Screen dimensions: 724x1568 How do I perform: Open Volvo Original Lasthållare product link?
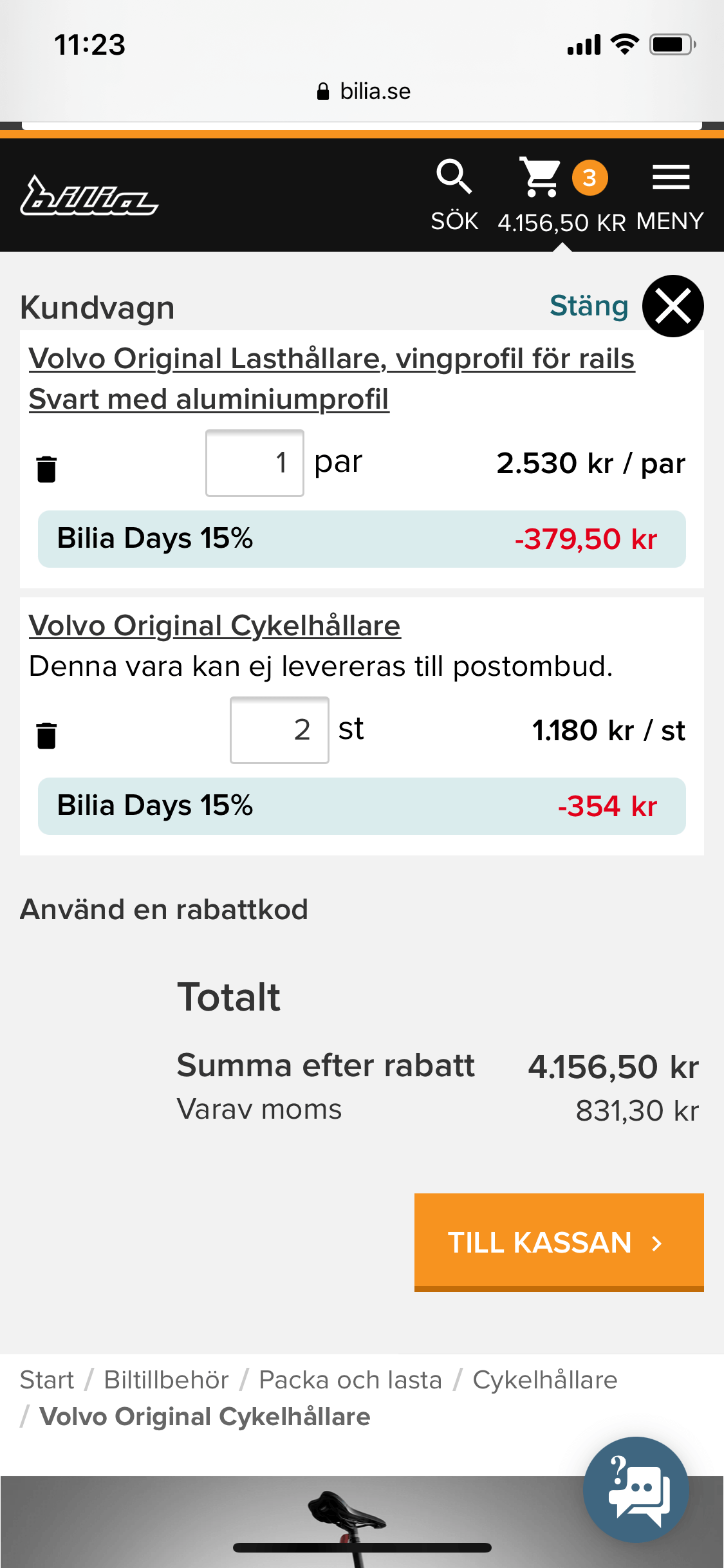click(x=331, y=378)
